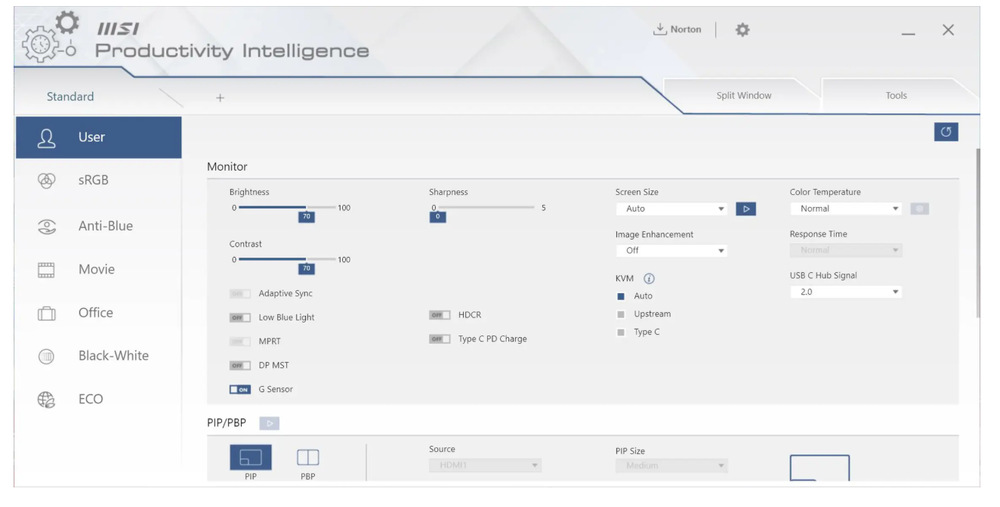Click the Contrast slider track
Viewport: 1000px width, 507px height.
pos(287,260)
